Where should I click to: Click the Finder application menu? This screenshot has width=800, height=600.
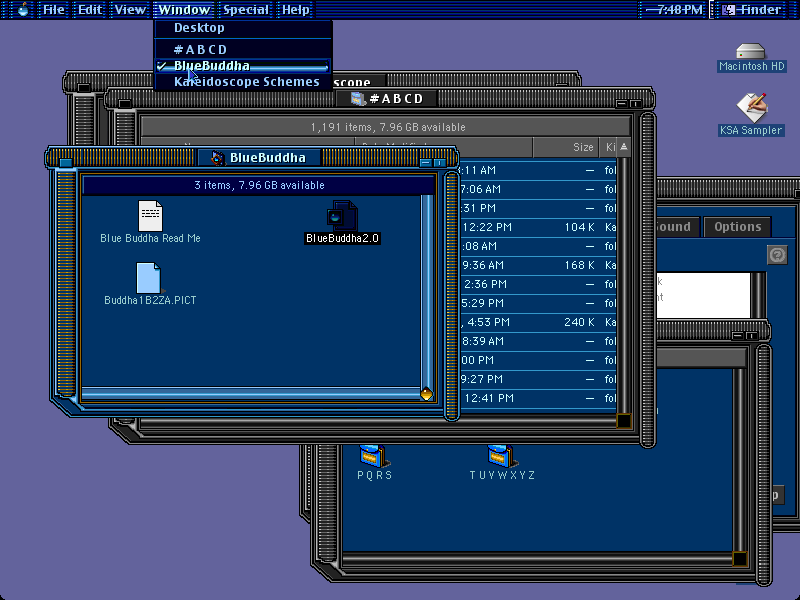(x=754, y=9)
